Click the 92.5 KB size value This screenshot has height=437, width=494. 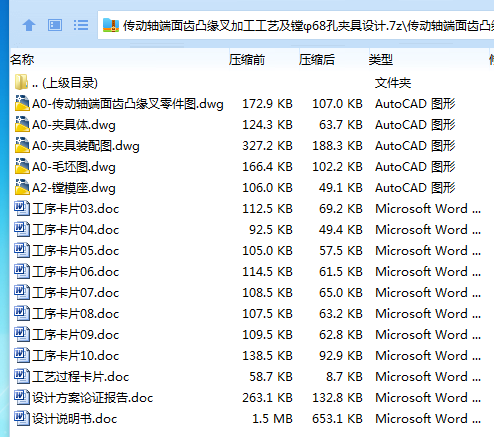point(271,230)
